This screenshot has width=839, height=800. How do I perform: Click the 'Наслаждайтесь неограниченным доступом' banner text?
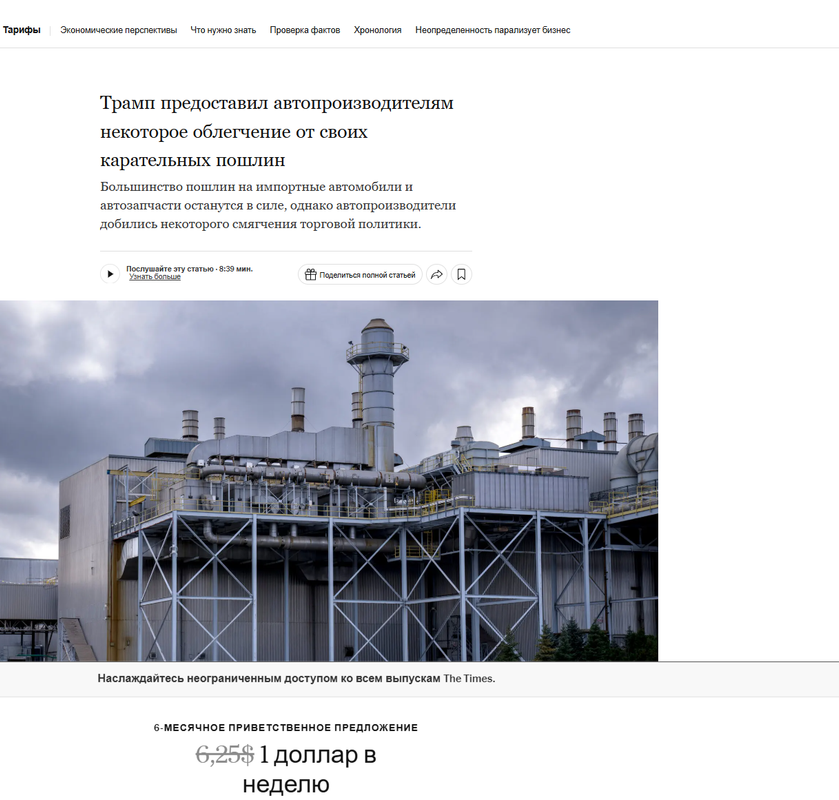point(296,679)
